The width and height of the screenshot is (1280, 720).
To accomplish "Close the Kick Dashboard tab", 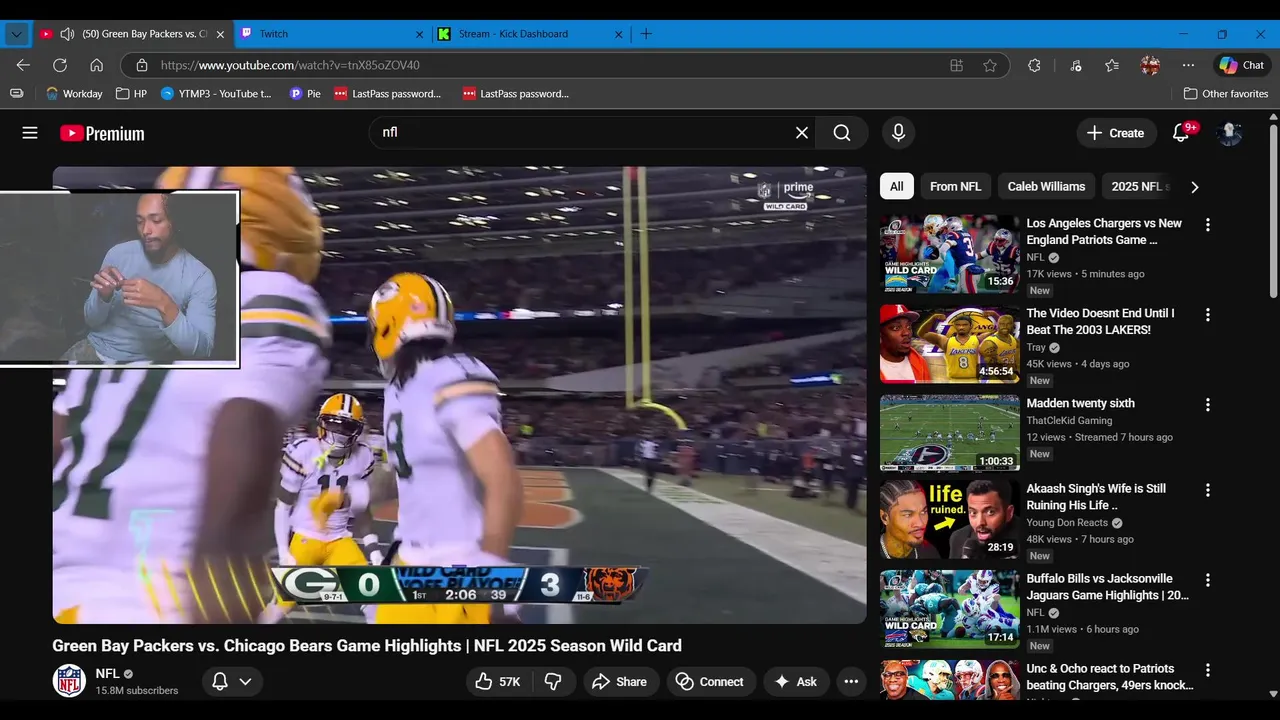I will click(x=618, y=34).
